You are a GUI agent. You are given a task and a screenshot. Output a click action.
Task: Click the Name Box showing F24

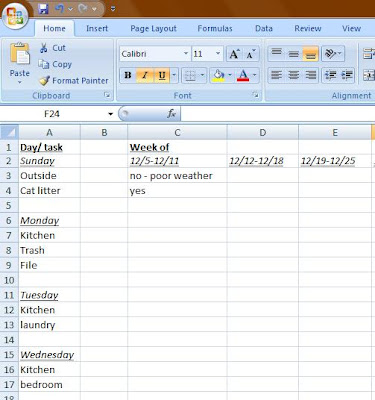[53, 114]
